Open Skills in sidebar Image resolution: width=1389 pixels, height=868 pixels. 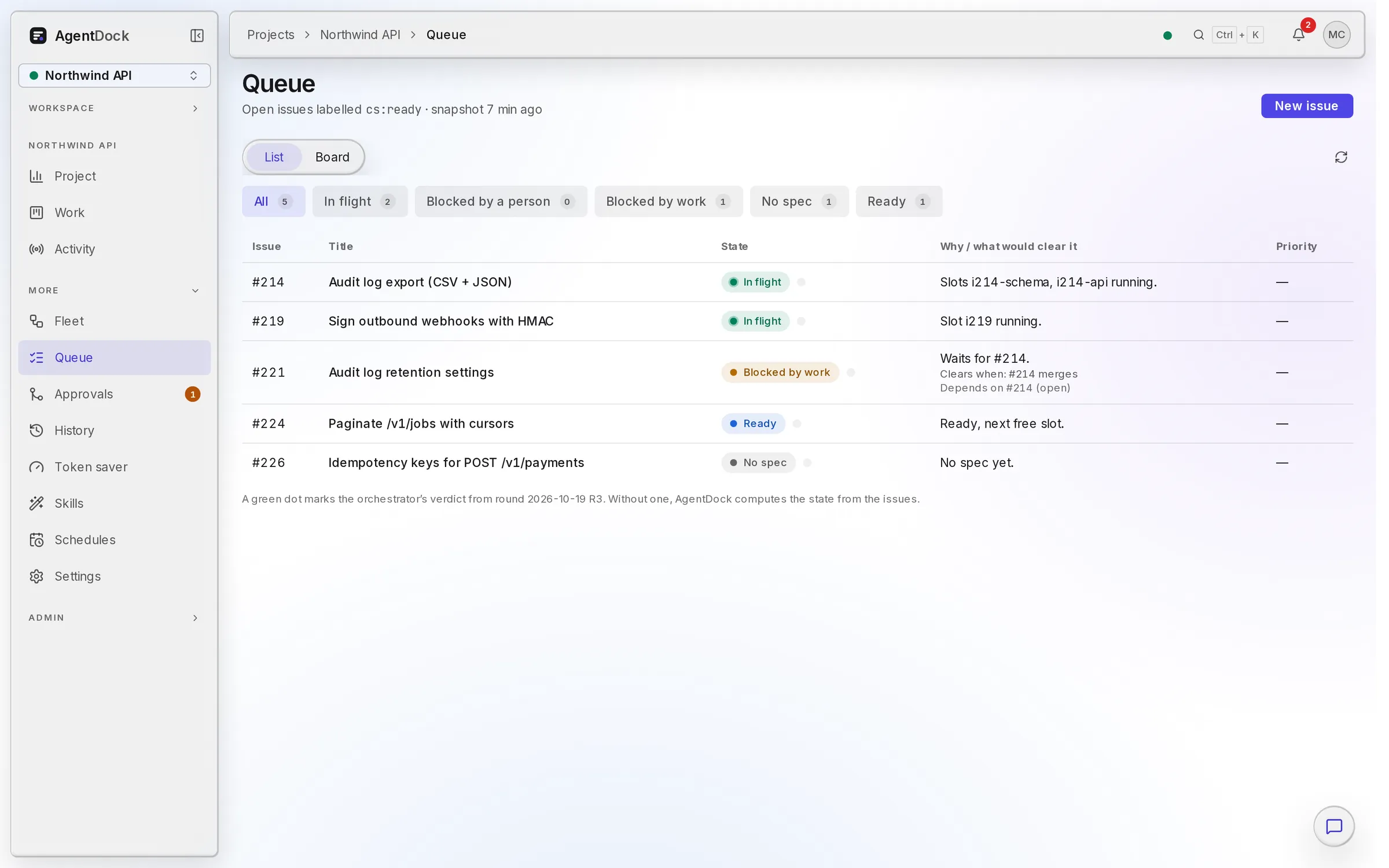click(x=114, y=503)
